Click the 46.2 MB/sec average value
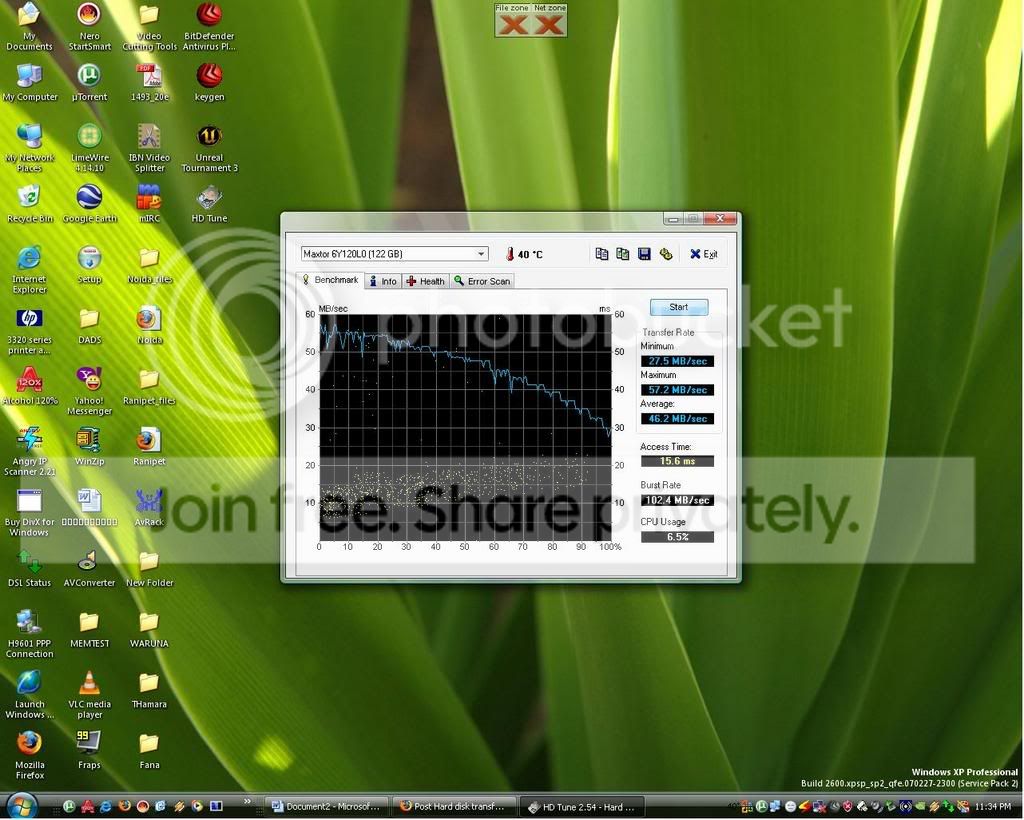Image resolution: width=1024 pixels, height=820 pixels. (677, 418)
